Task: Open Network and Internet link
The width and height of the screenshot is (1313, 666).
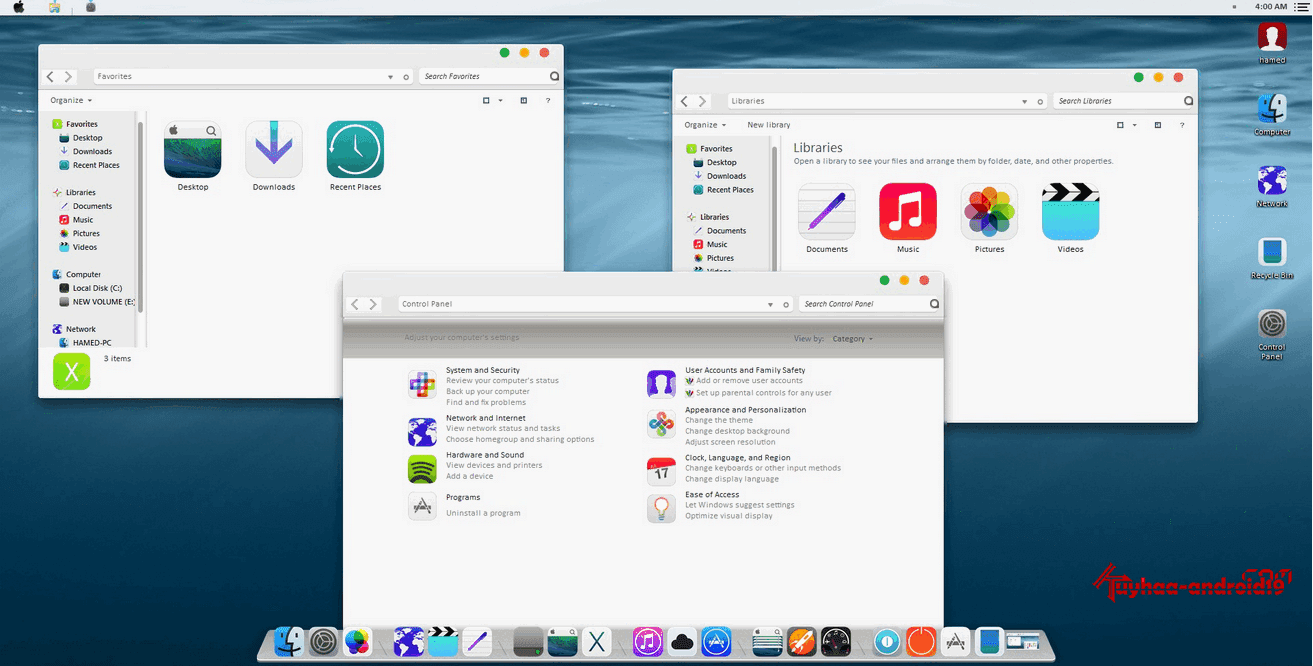Action: [486, 418]
